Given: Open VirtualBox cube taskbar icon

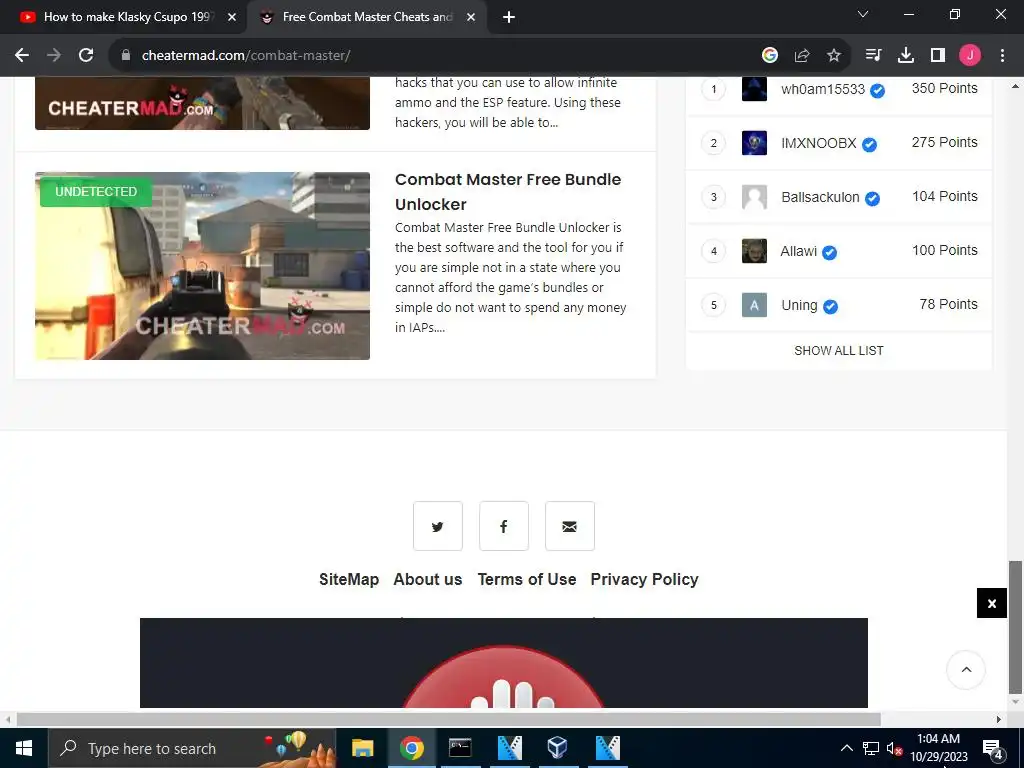Looking at the screenshot, I should click(x=558, y=748).
